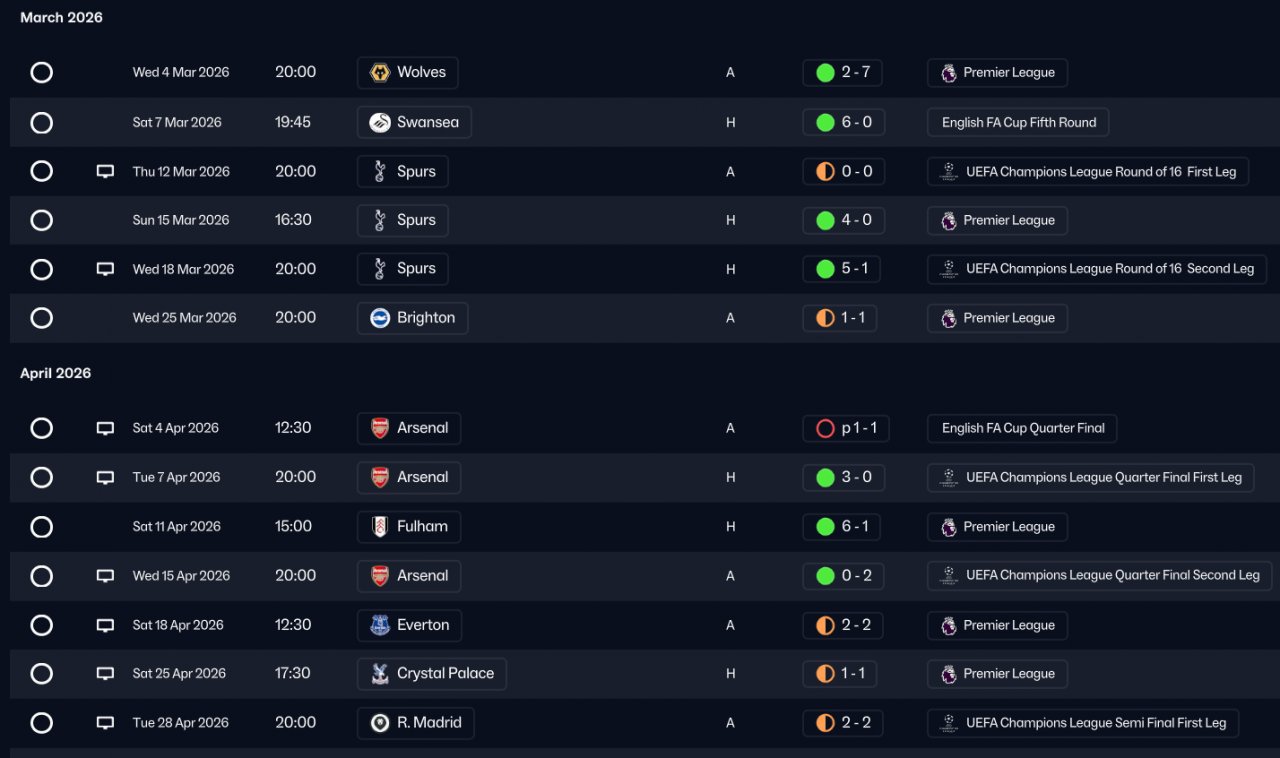This screenshot has width=1280, height=758.
Task: Open the Fulham team button
Action: pyautogui.click(x=409, y=526)
